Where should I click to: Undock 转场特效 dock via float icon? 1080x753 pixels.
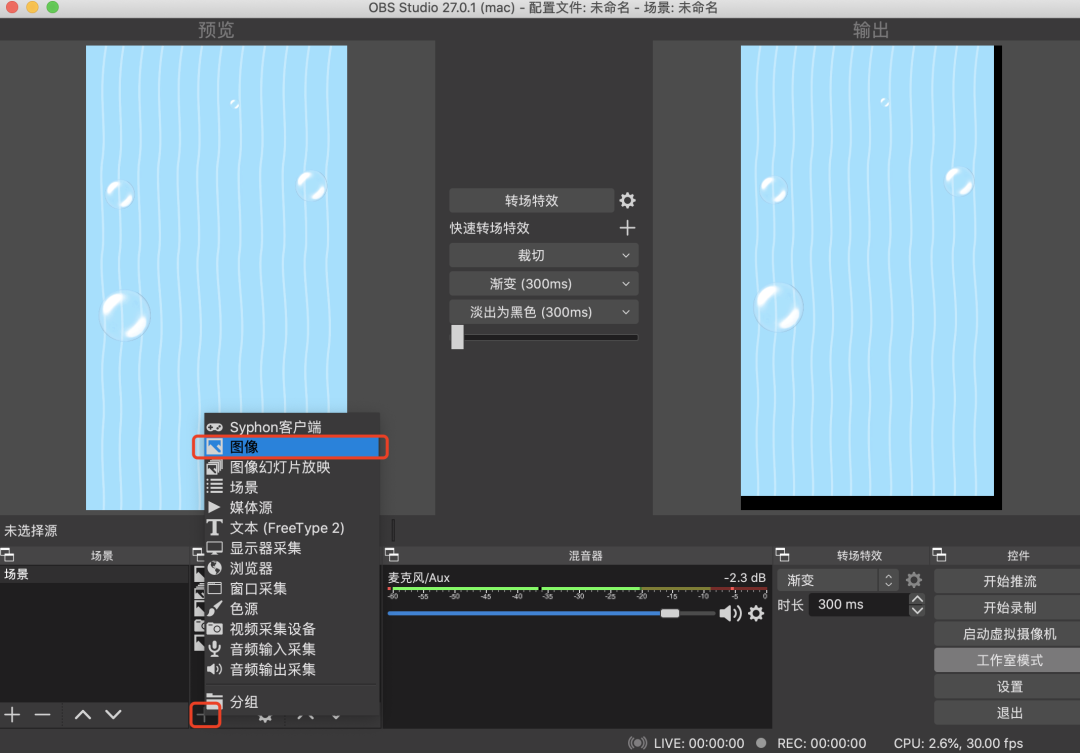point(782,555)
